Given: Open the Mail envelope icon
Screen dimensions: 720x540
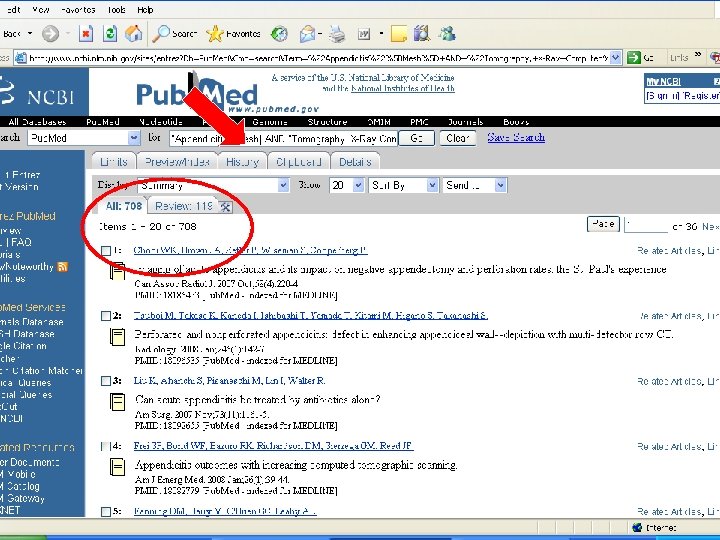Looking at the screenshot, I should coord(307,34).
